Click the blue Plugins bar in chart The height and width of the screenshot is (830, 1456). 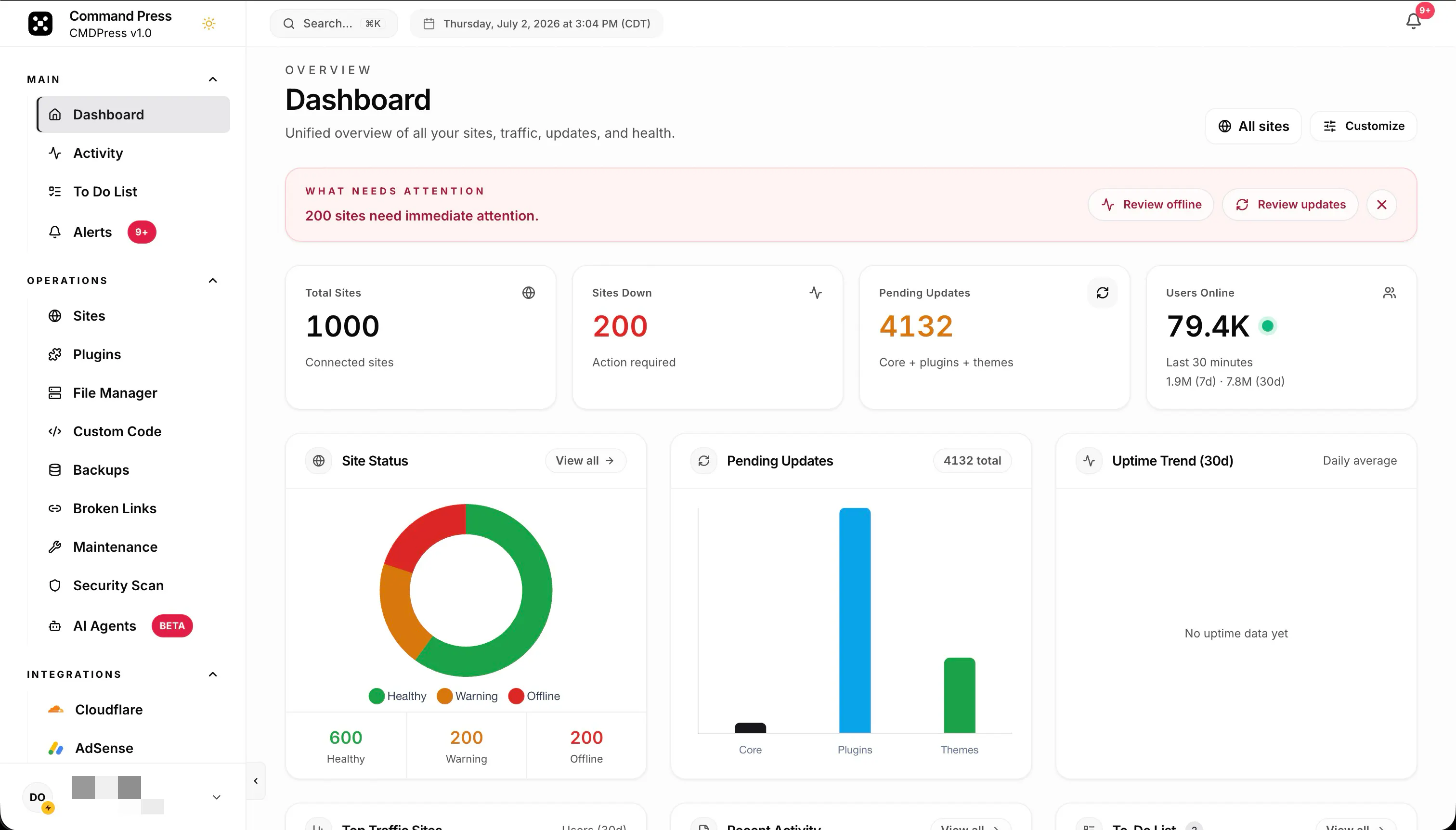[855, 620]
